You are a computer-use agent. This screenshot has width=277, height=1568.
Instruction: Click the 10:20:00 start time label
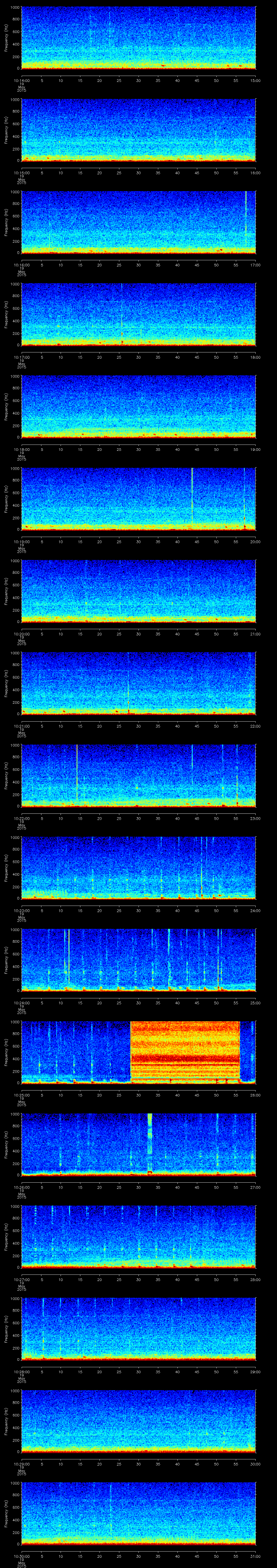click(21, 634)
